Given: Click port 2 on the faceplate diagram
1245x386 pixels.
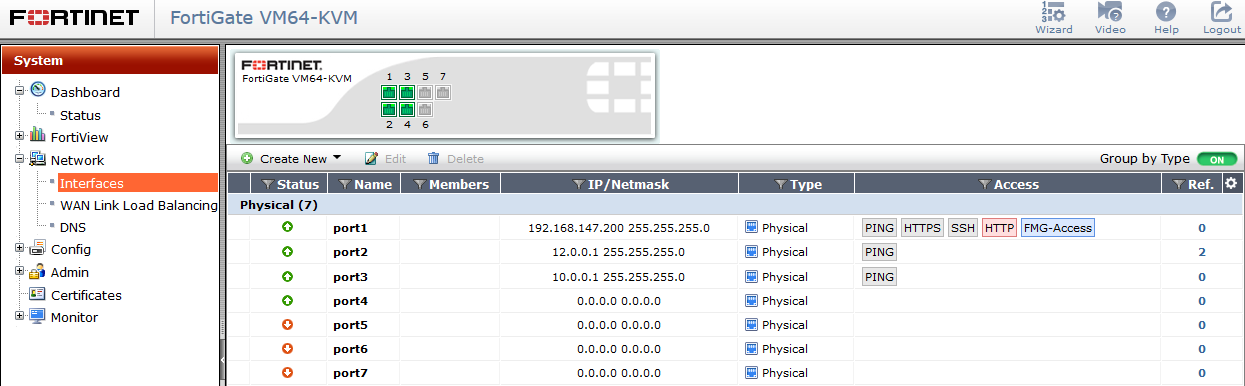Looking at the screenshot, I should click(389, 109).
